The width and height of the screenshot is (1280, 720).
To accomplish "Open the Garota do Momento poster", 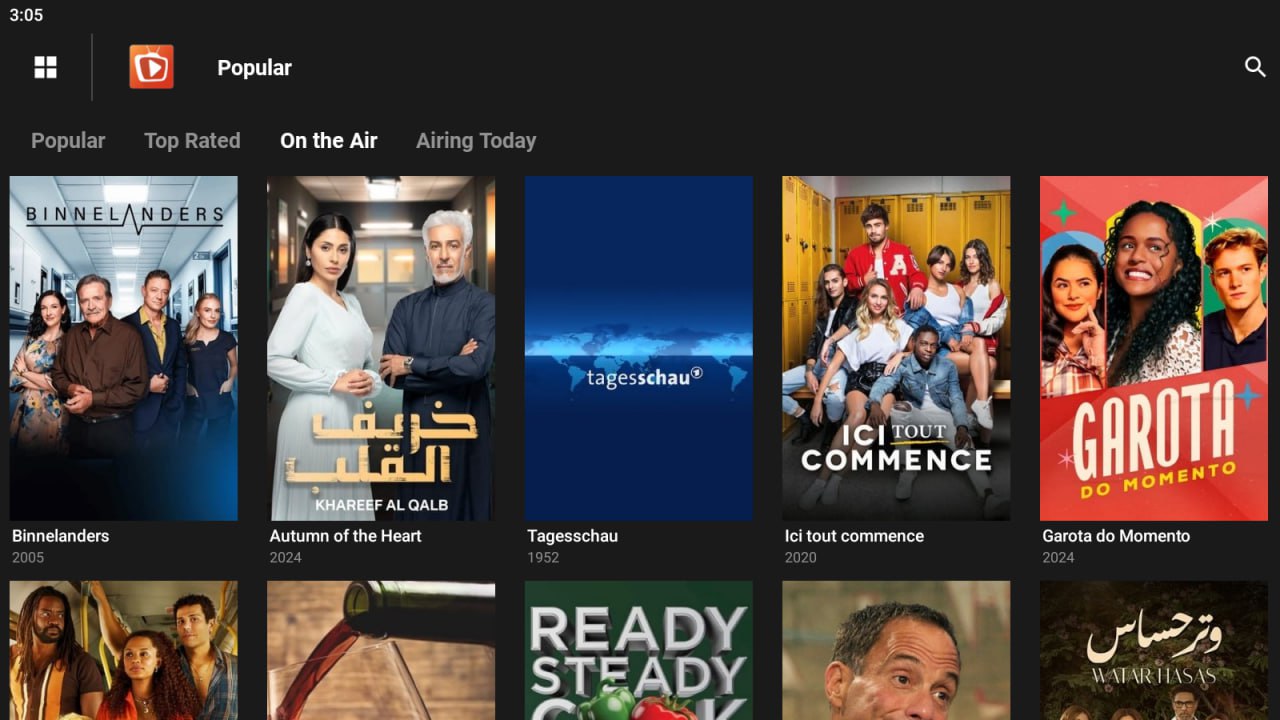I will tap(1154, 348).
